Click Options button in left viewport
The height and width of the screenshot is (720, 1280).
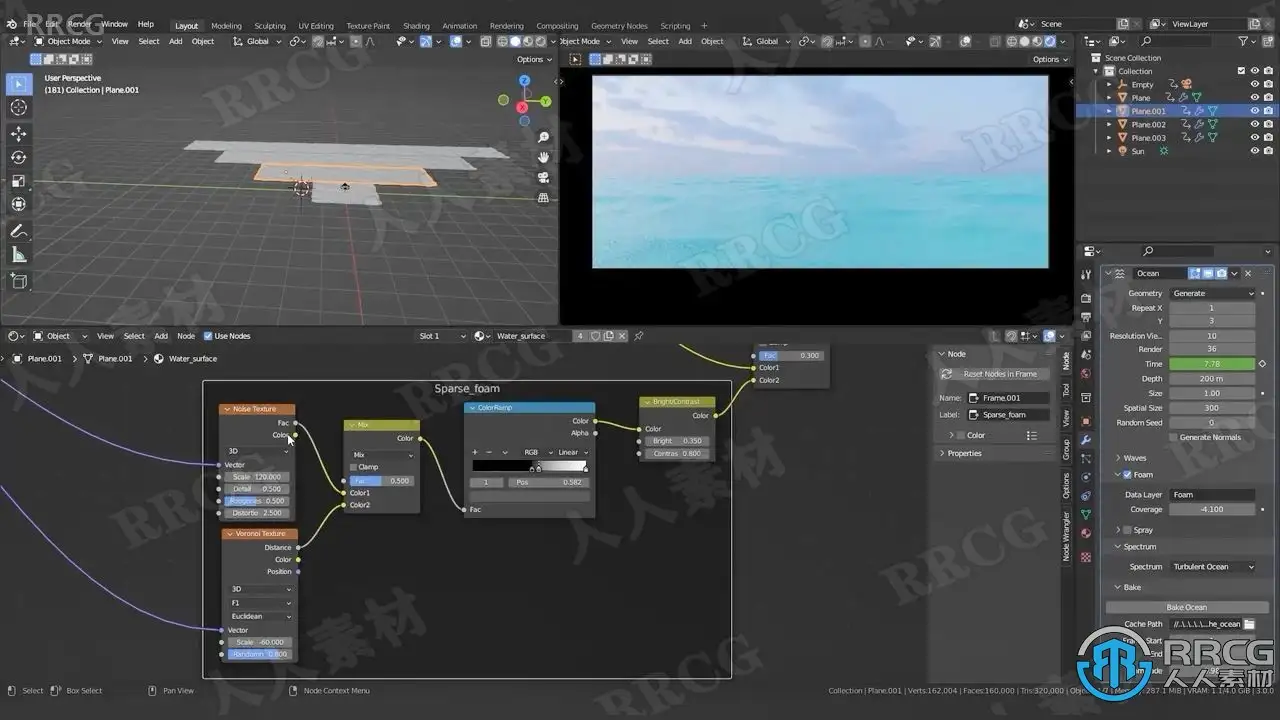point(533,59)
